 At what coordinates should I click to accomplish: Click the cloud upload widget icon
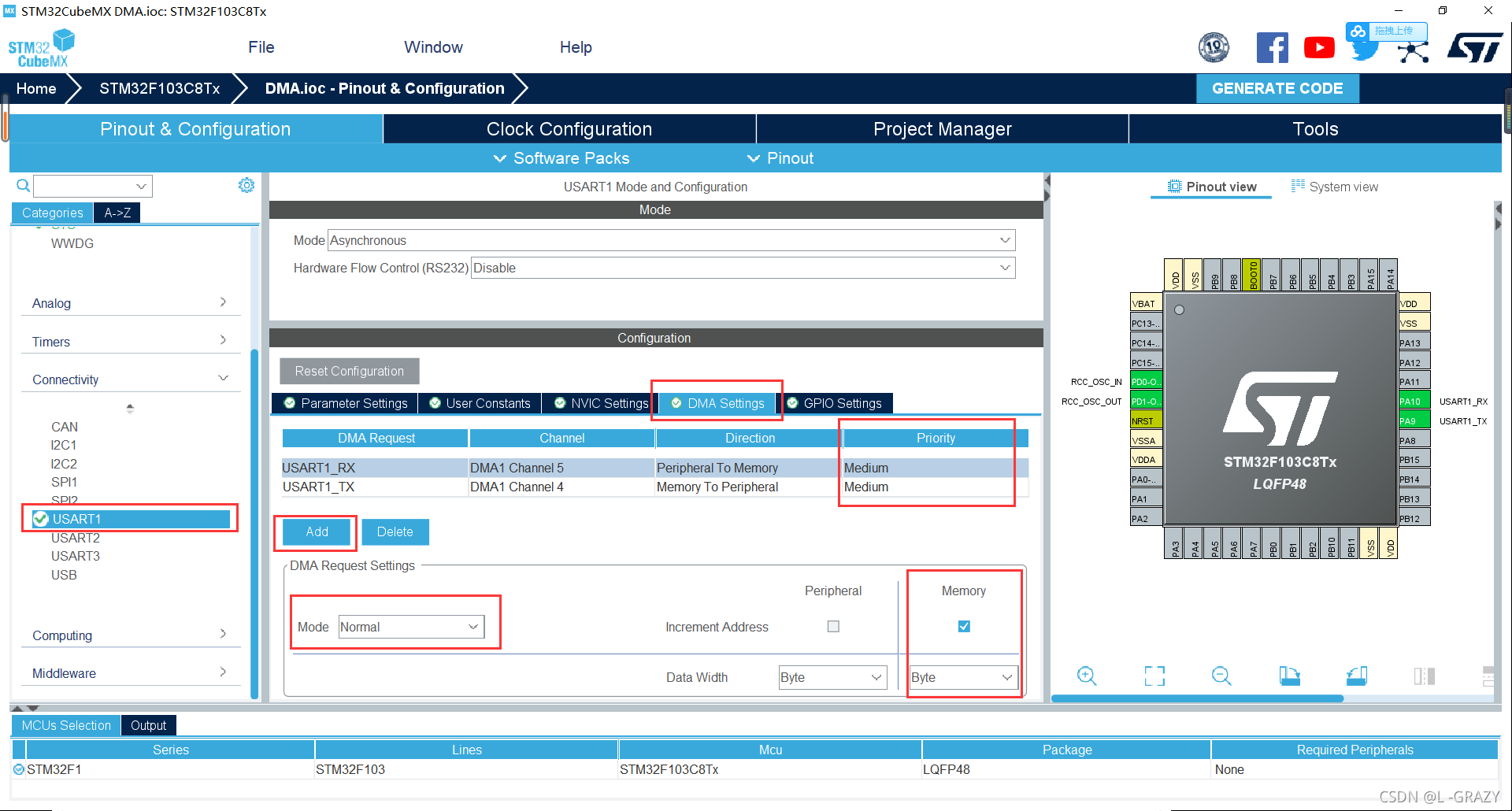click(1357, 31)
